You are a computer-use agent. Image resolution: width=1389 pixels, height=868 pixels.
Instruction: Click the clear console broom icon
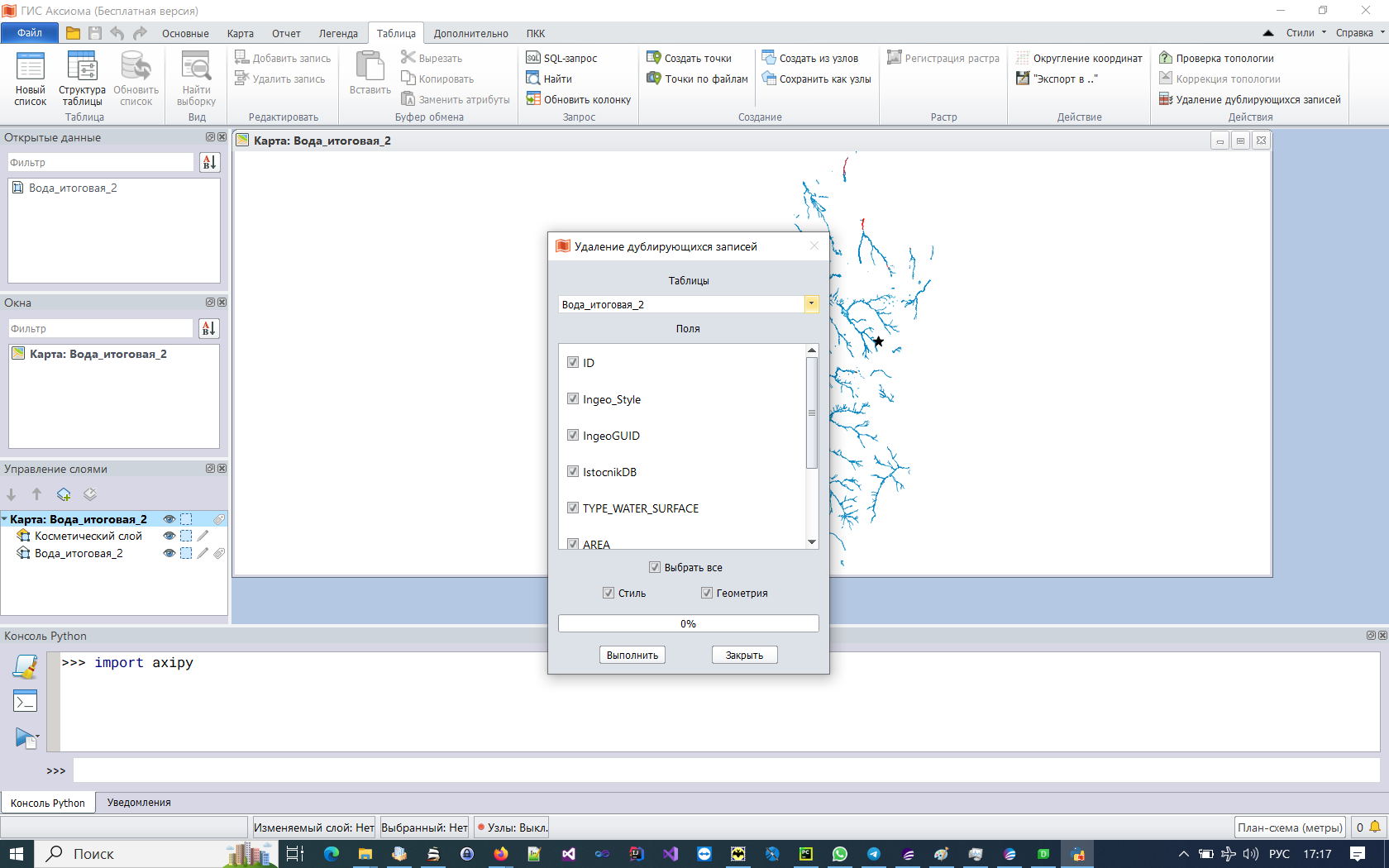pos(26,666)
